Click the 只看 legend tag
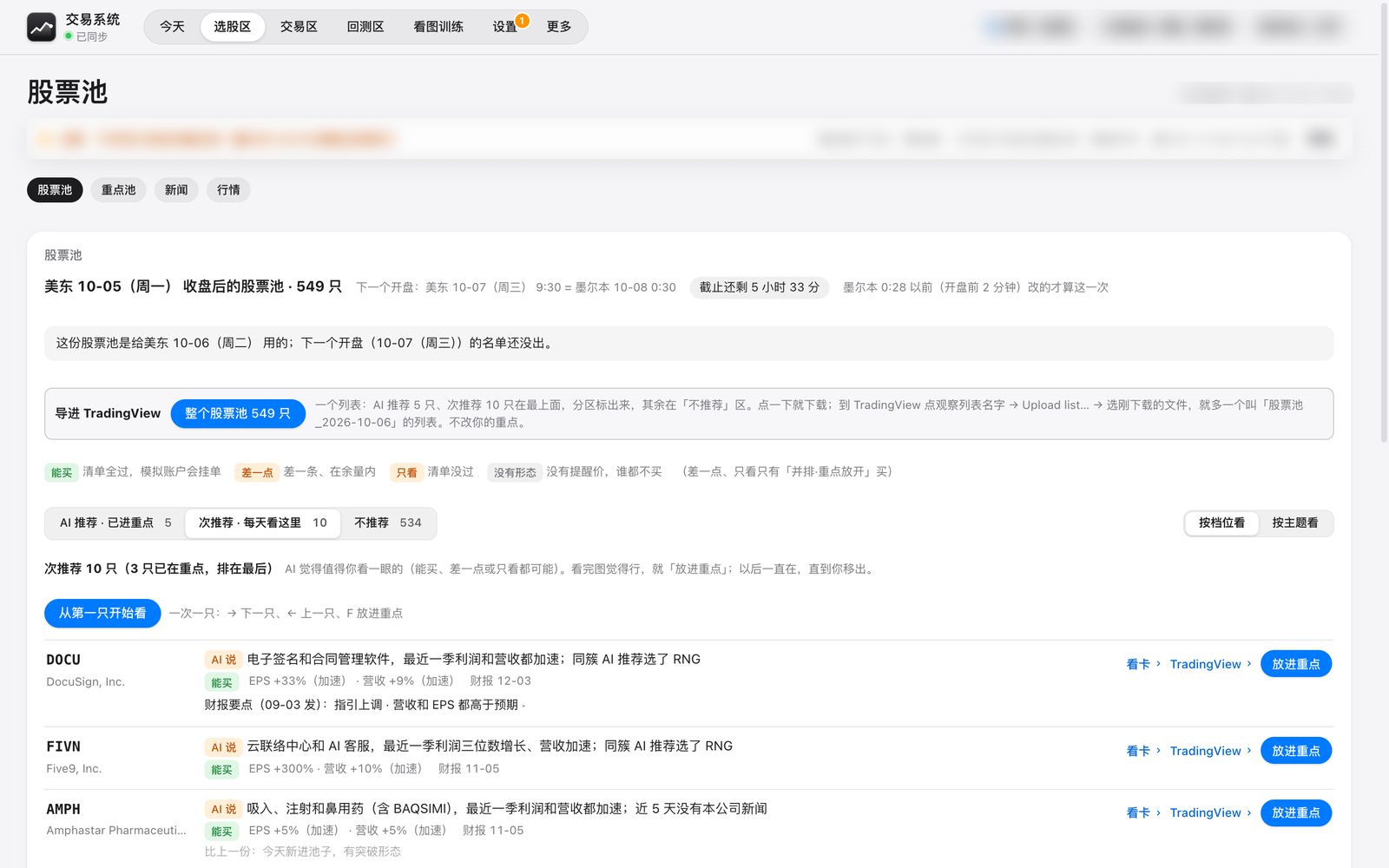The width and height of the screenshot is (1389, 868). pyautogui.click(x=406, y=472)
